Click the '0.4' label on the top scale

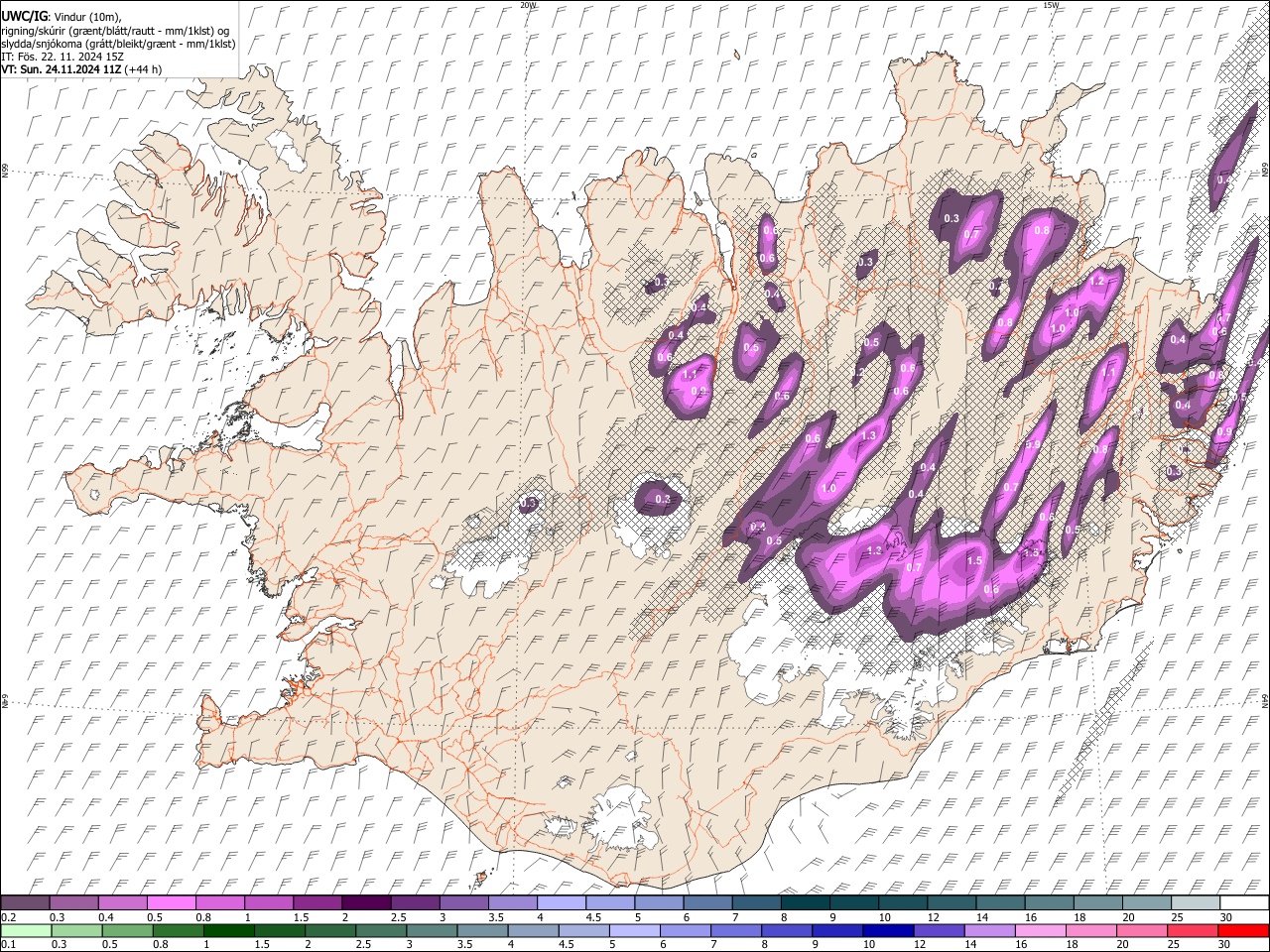click(x=105, y=916)
